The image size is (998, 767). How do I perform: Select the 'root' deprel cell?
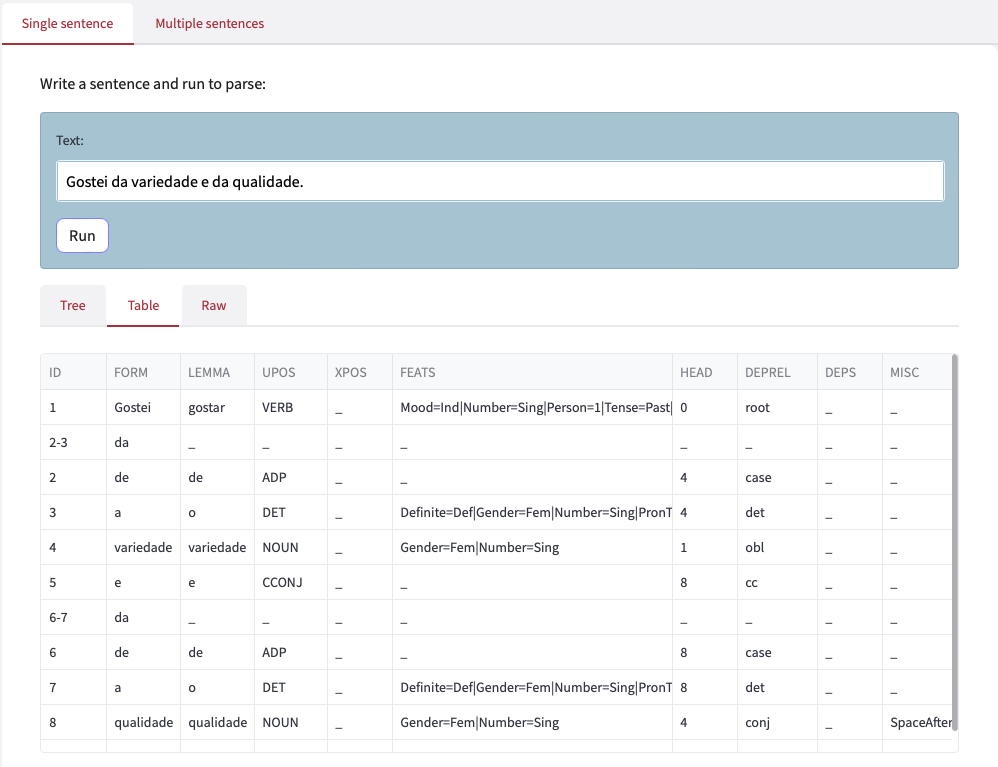(758, 408)
